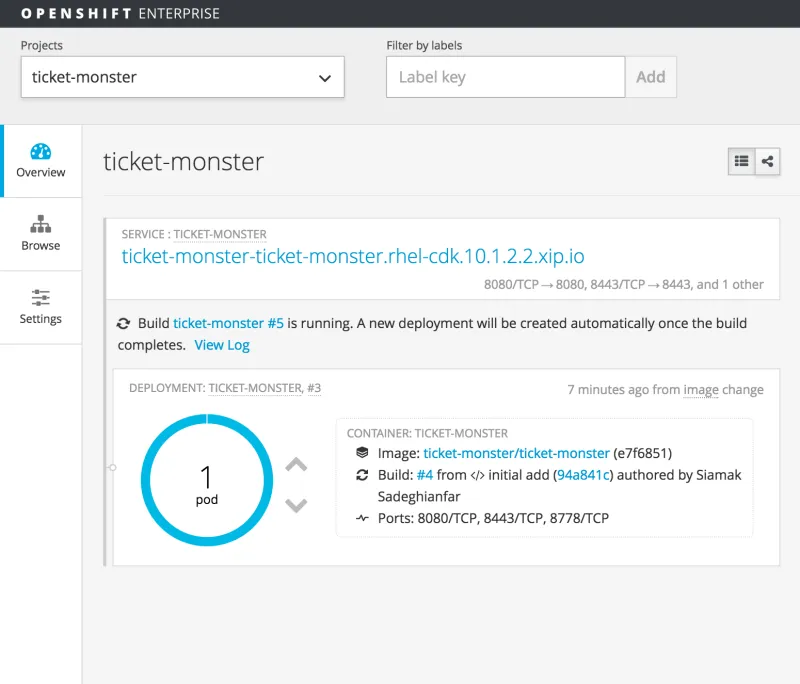Click the Settings sliders icon

point(41,298)
